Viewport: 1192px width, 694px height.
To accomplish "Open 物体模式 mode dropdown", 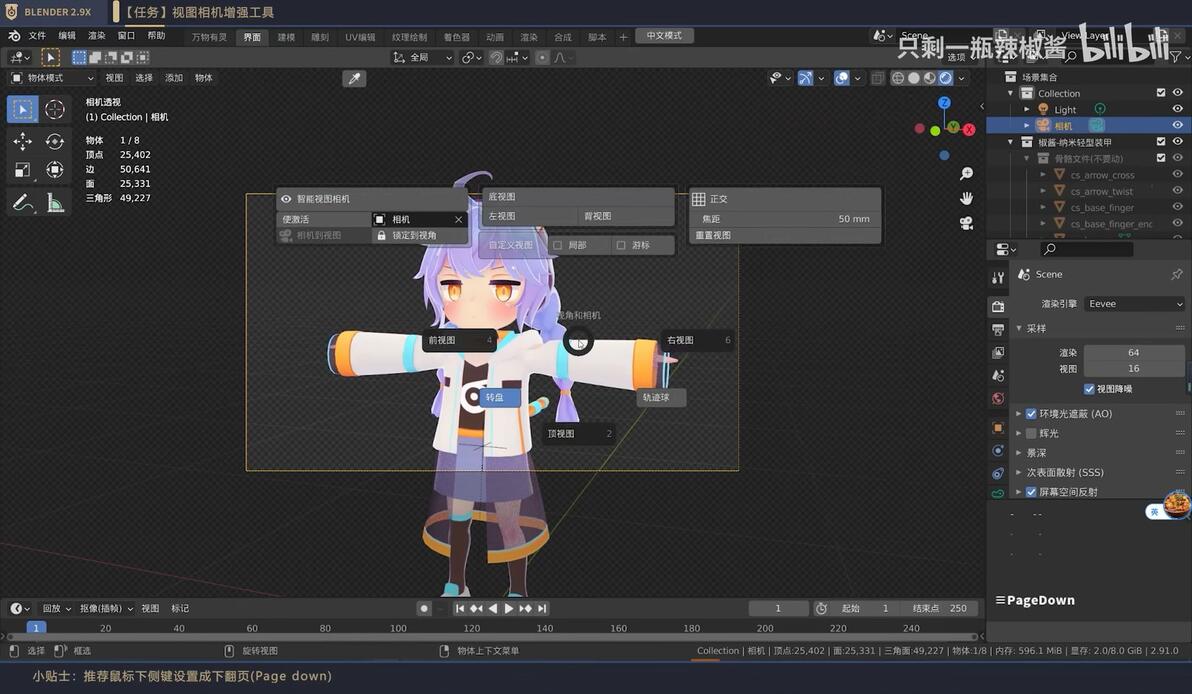I will tap(52, 78).
